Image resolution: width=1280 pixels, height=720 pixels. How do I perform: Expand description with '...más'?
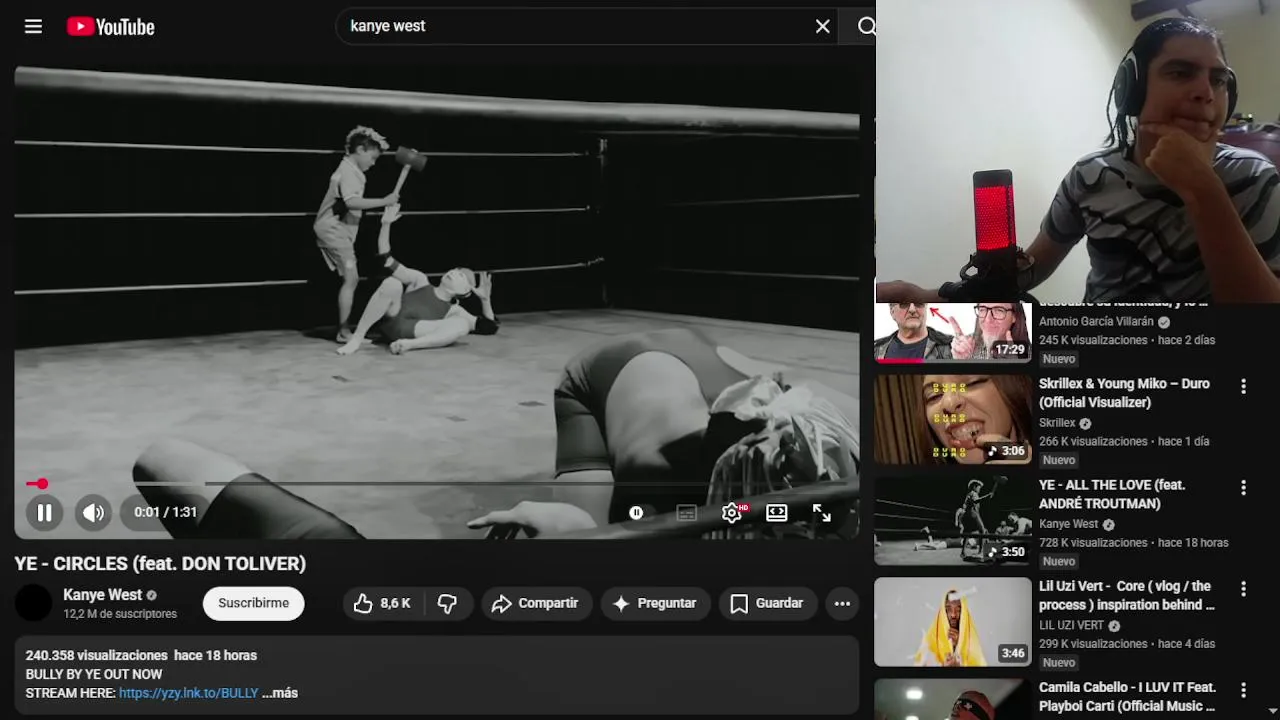pyautogui.click(x=280, y=693)
